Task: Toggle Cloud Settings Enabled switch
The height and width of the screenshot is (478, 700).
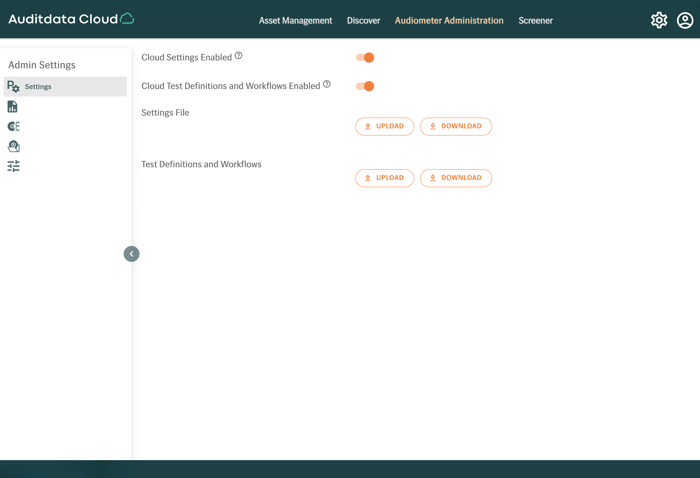Action: 365,58
